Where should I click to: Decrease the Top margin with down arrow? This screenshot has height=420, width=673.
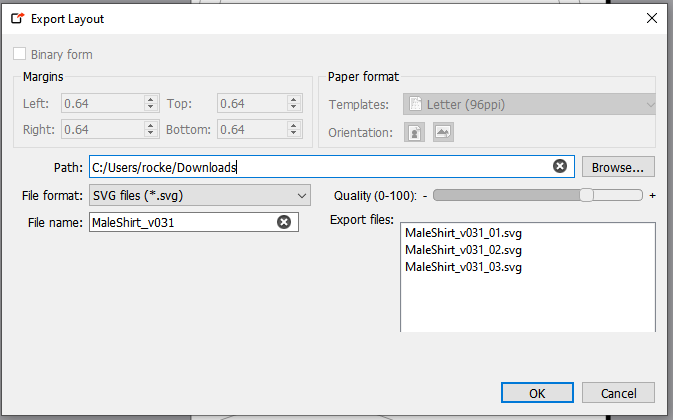(294, 106)
